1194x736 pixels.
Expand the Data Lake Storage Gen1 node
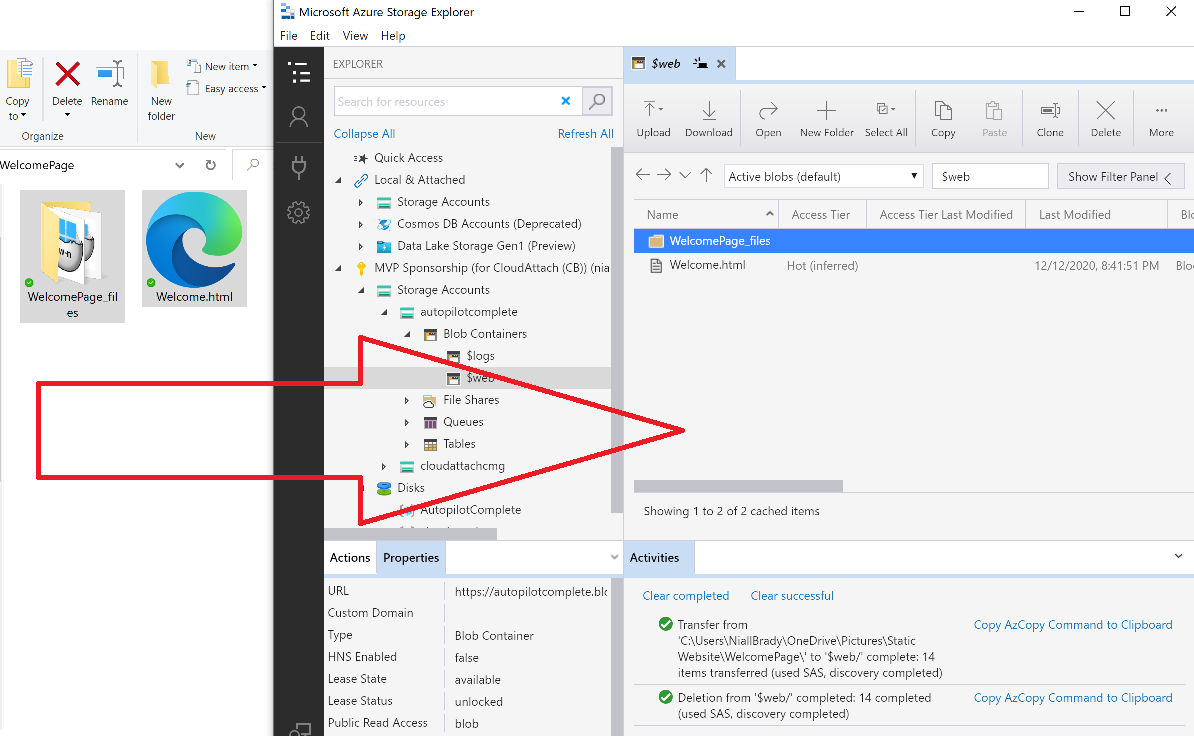pyautogui.click(x=361, y=247)
